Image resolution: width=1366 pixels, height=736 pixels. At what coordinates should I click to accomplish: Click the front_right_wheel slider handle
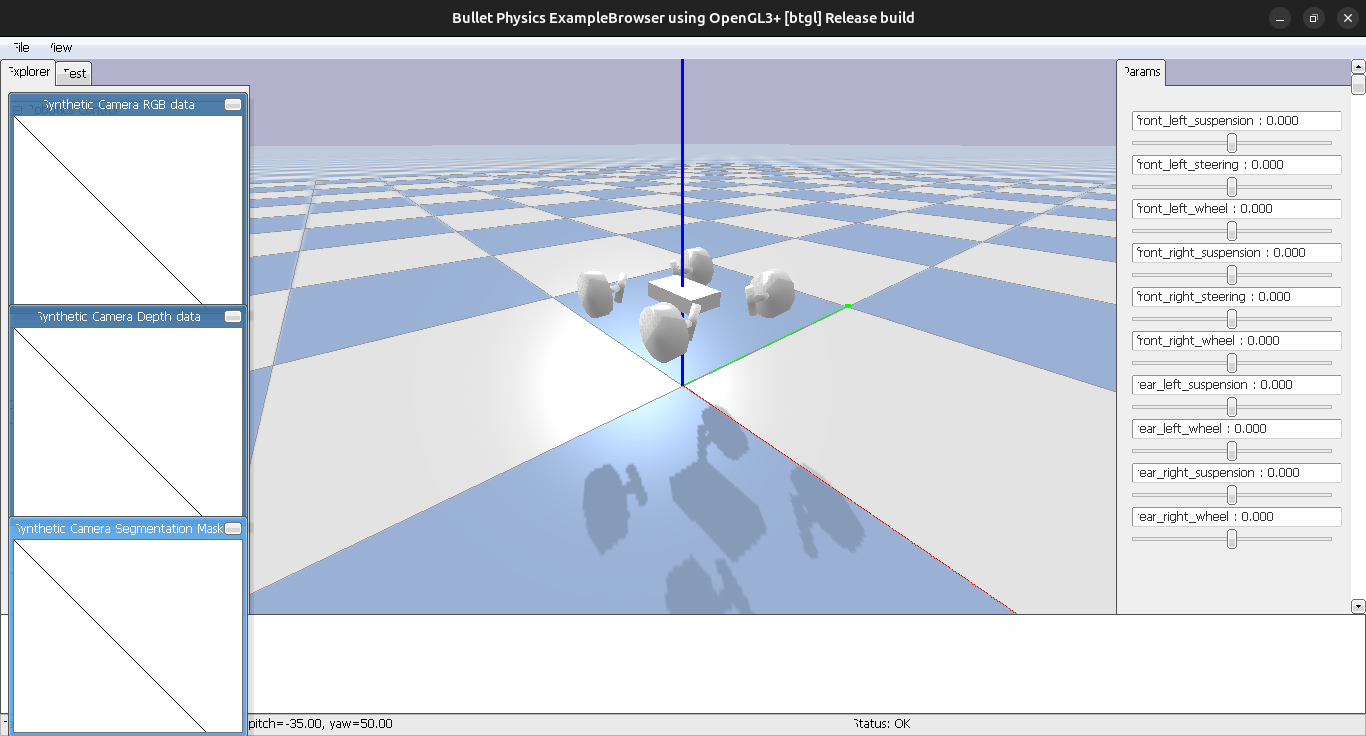(x=1232, y=363)
